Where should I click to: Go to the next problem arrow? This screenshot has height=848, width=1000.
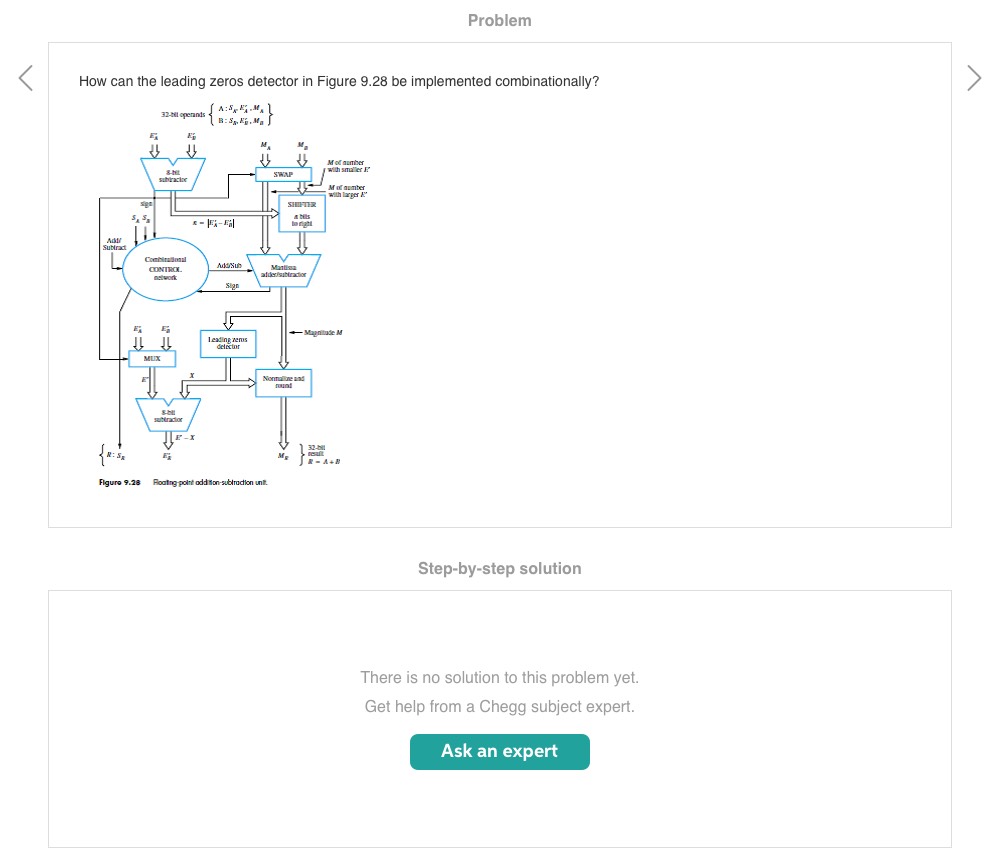click(x=975, y=78)
